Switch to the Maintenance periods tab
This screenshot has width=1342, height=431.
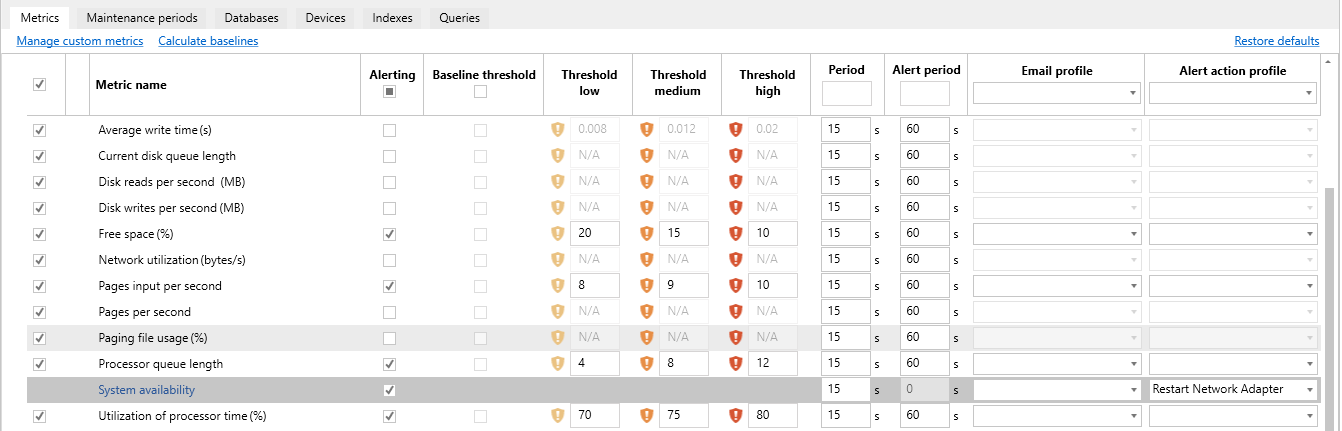(142, 18)
